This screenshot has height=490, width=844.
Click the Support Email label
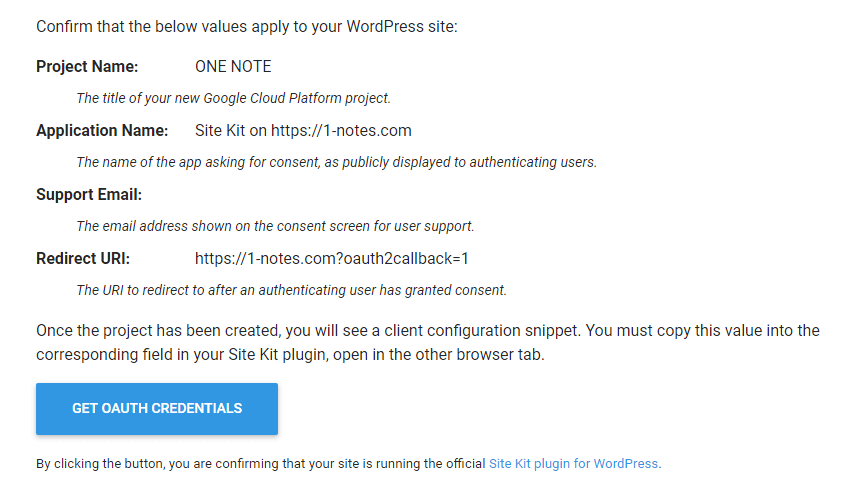click(x=89, y=194)
